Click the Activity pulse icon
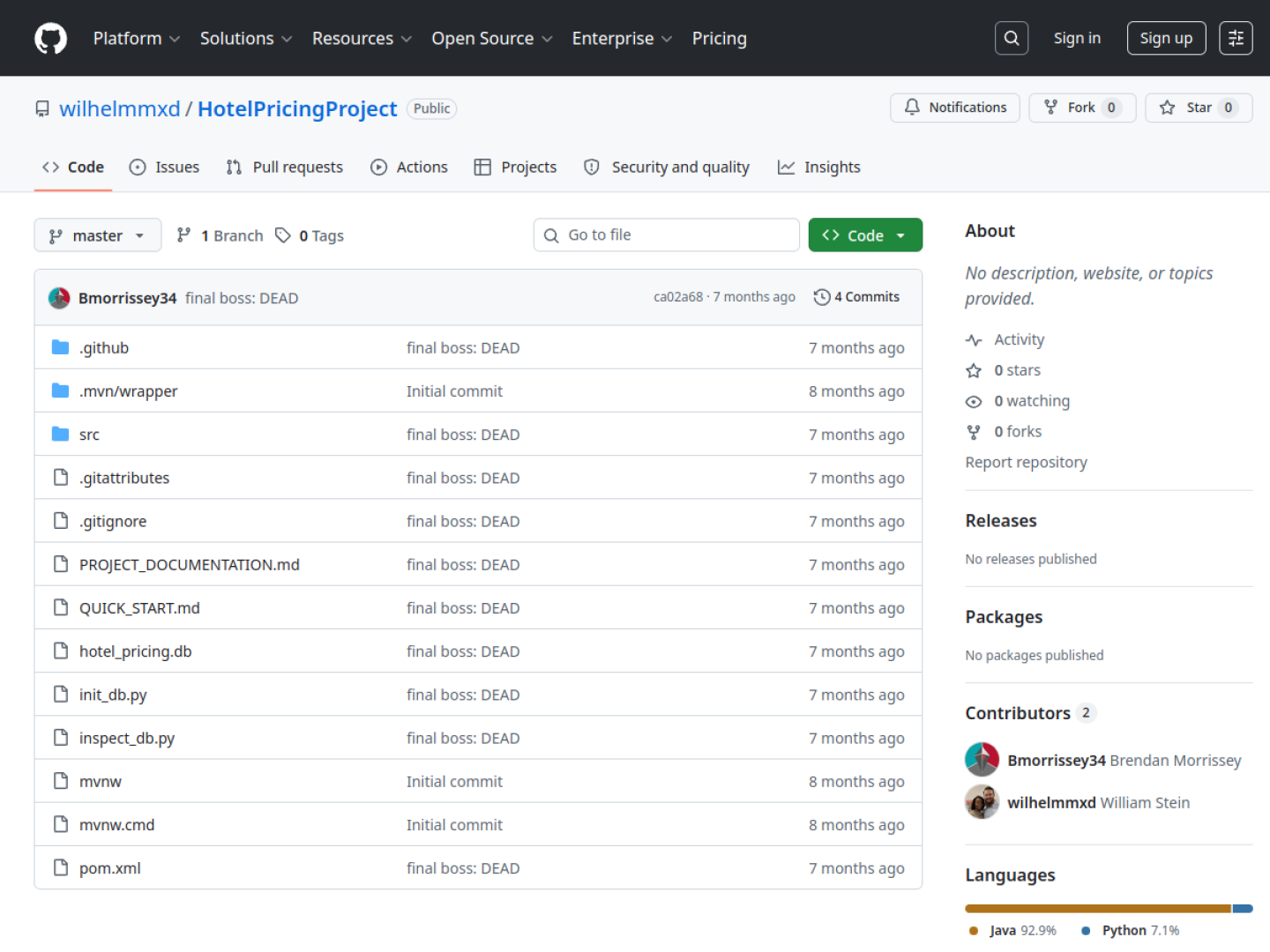 click(974, 339)
